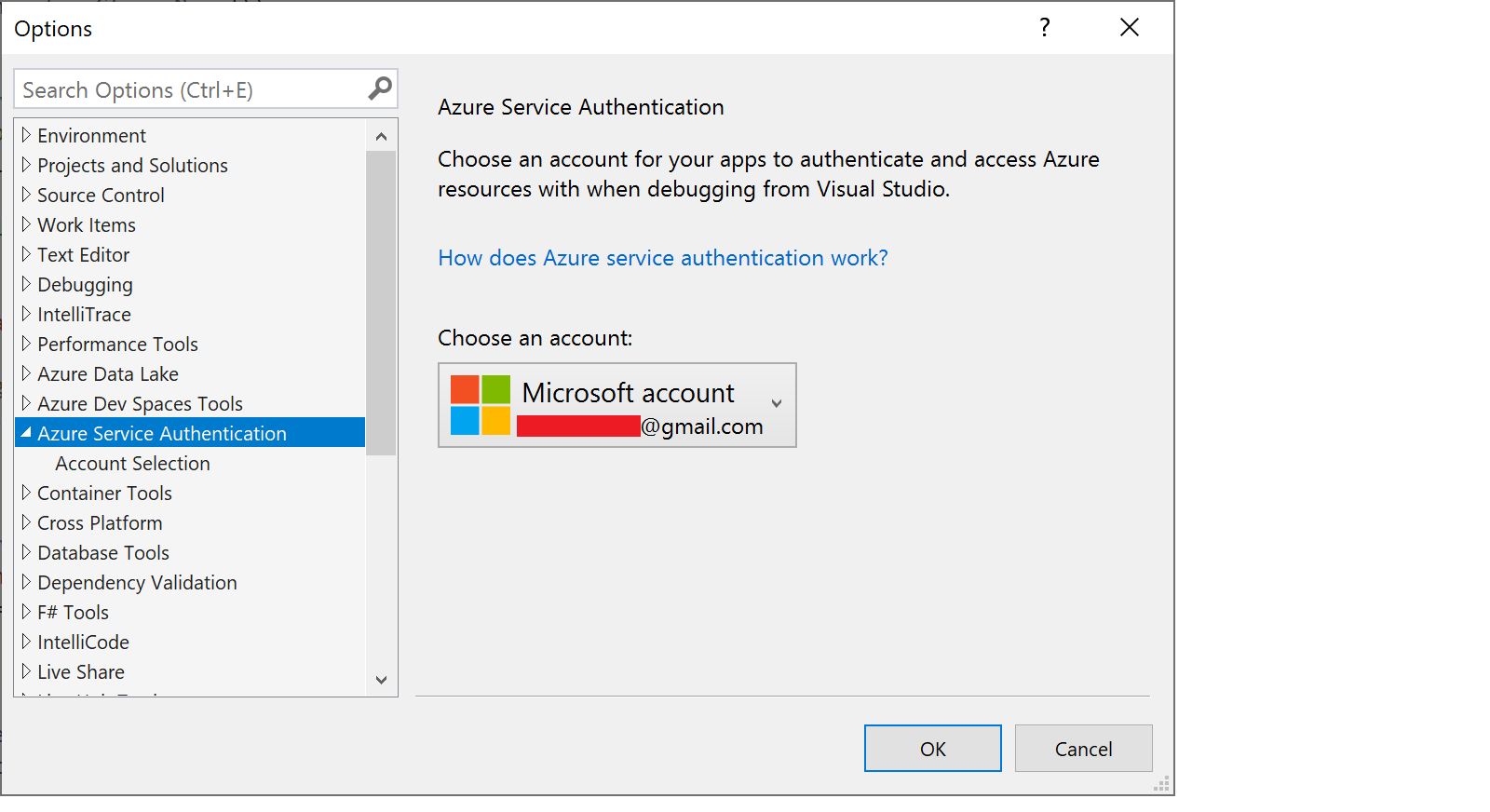
Task: Expand the Text Editor node arrow
Action: pos(26,255)
